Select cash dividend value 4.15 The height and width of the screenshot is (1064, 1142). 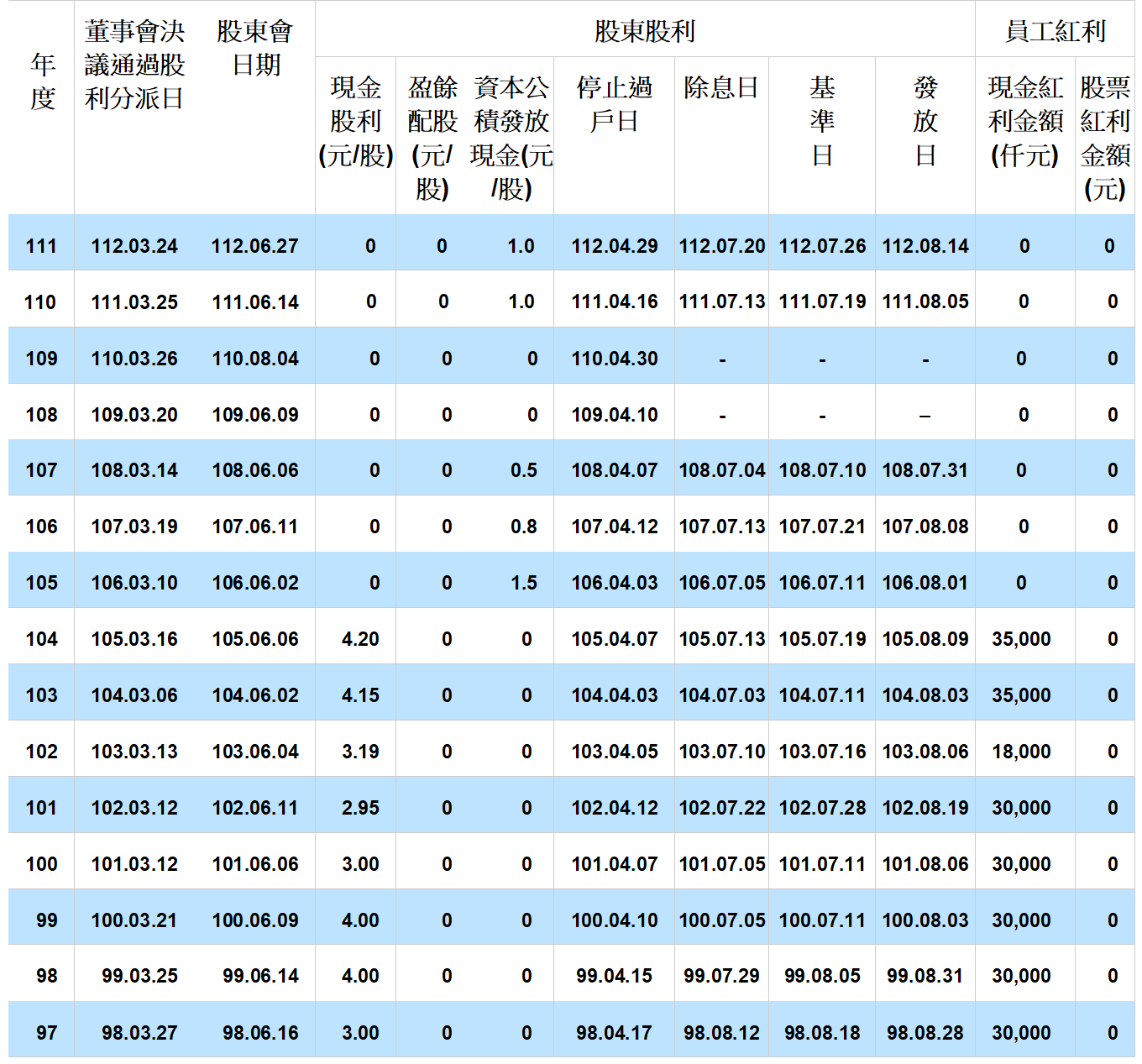tap(360, 695)
